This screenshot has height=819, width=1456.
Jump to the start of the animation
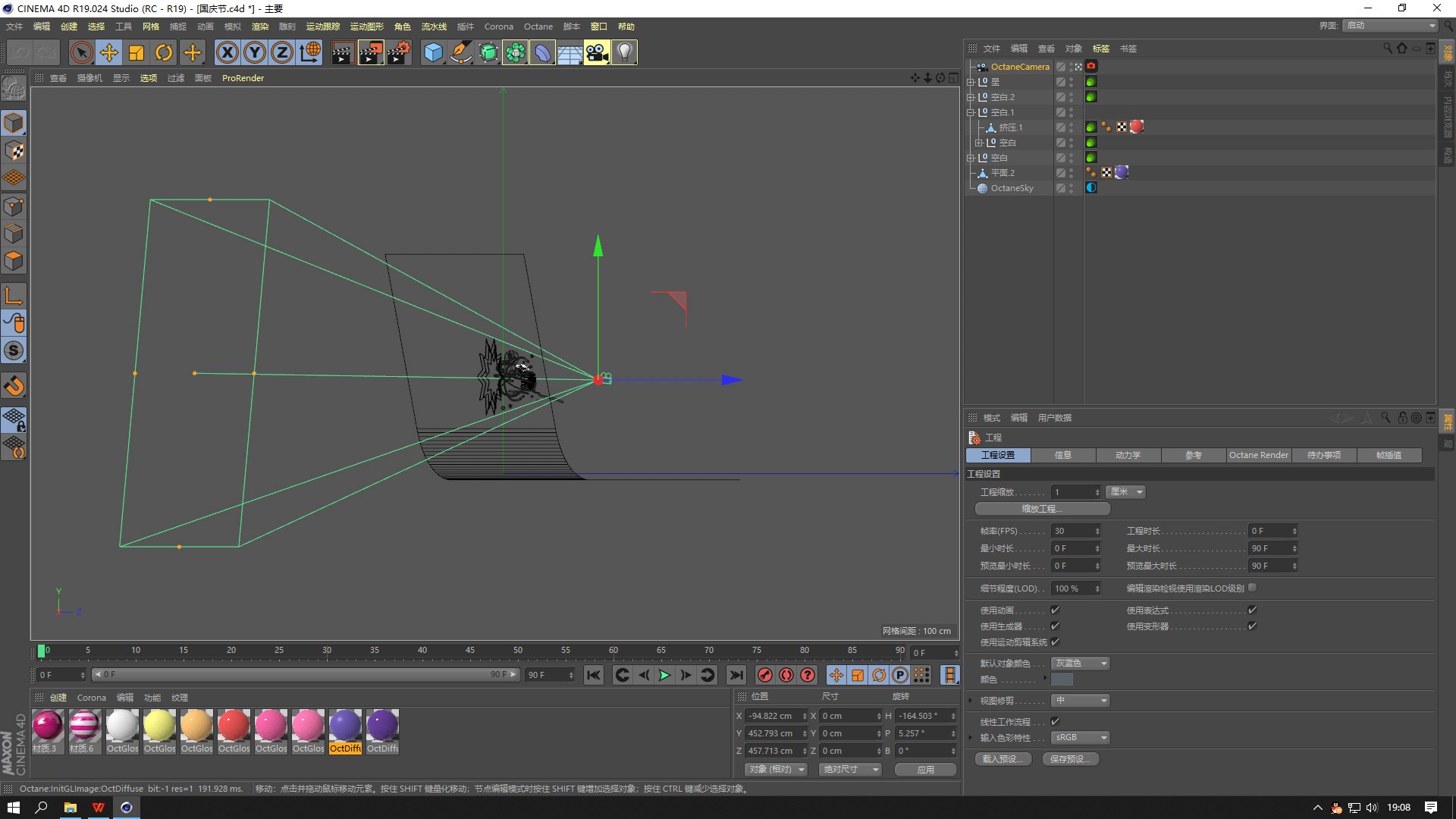click(x=594, y=675)
